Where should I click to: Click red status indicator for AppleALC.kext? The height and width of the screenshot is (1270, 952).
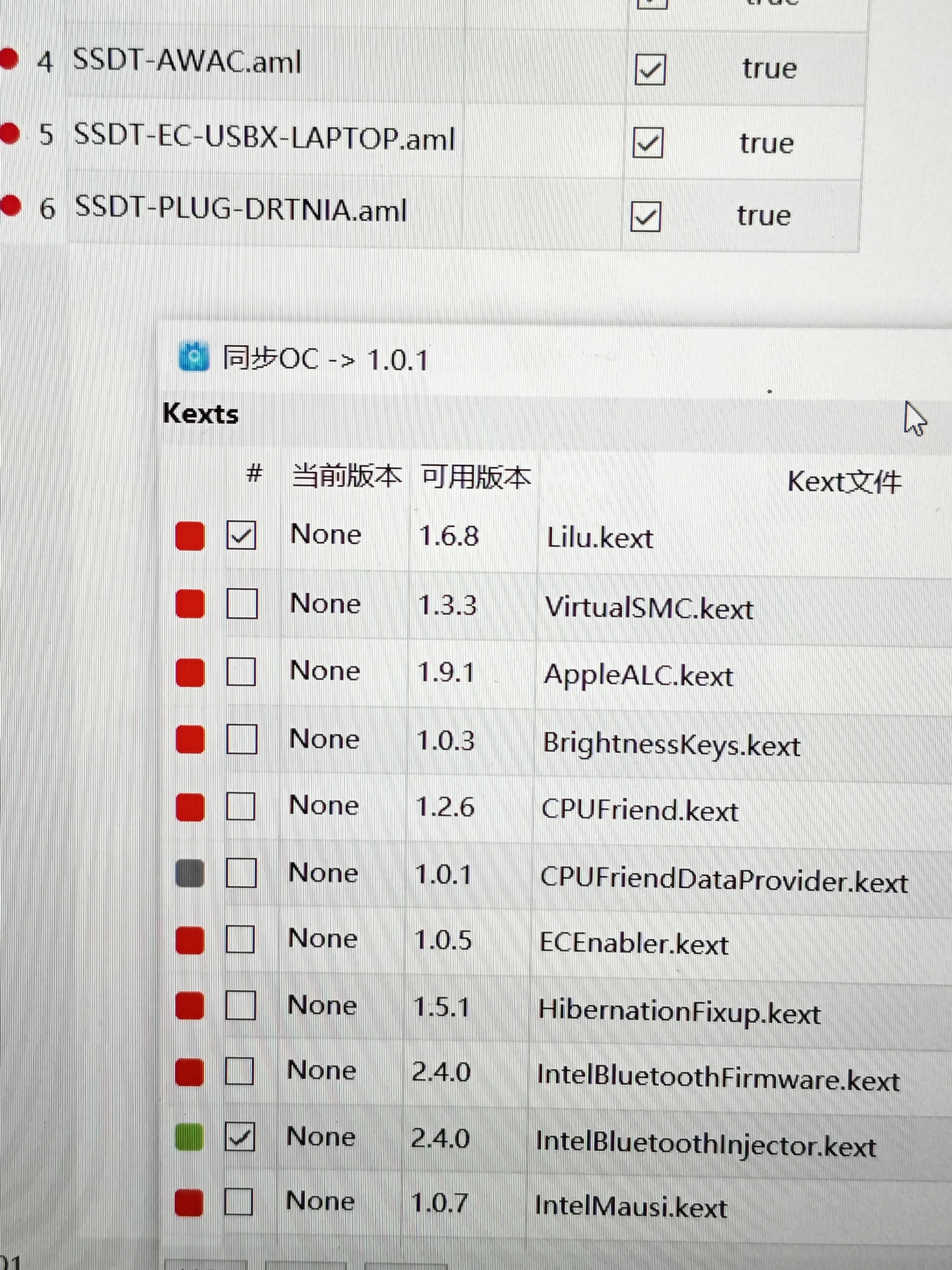(x=190, y=672)
